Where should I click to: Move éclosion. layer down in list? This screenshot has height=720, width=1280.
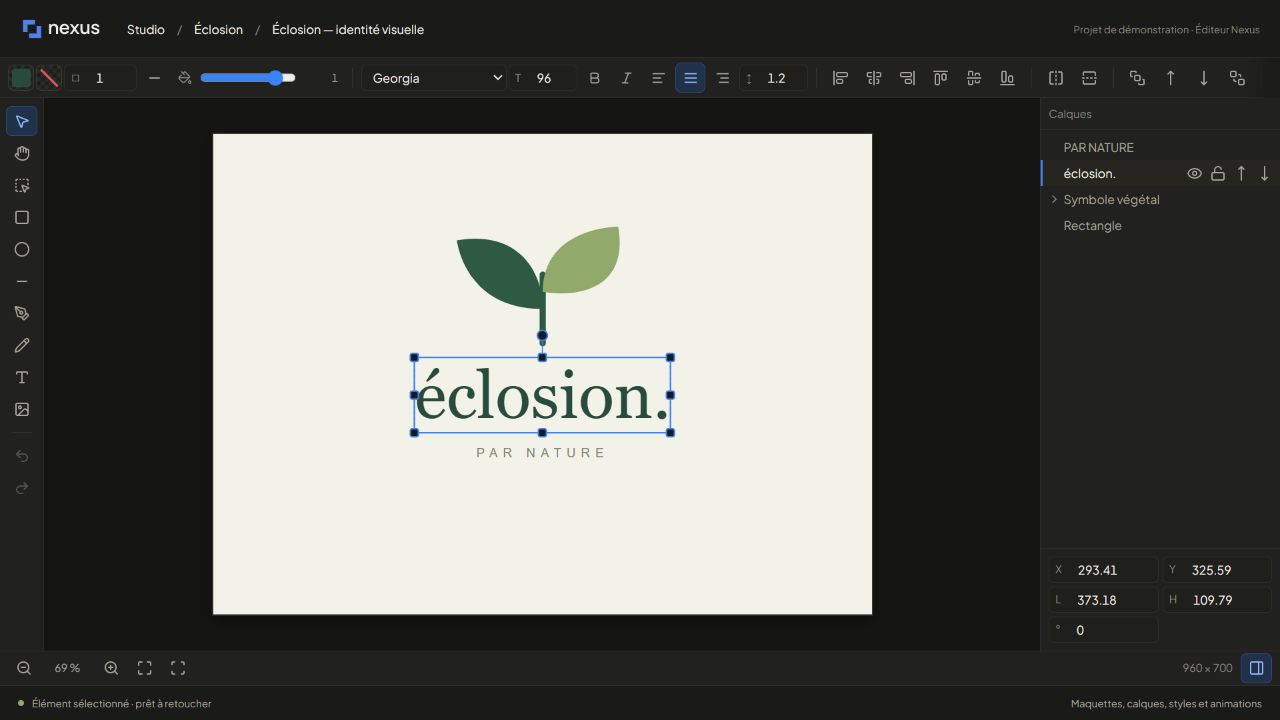click(1264, 174)
